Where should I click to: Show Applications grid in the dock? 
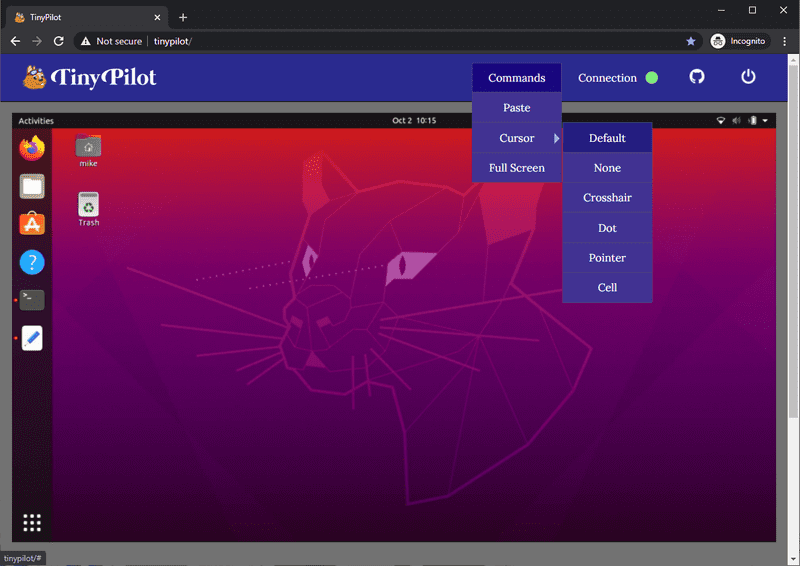click(x=32, y=523)
